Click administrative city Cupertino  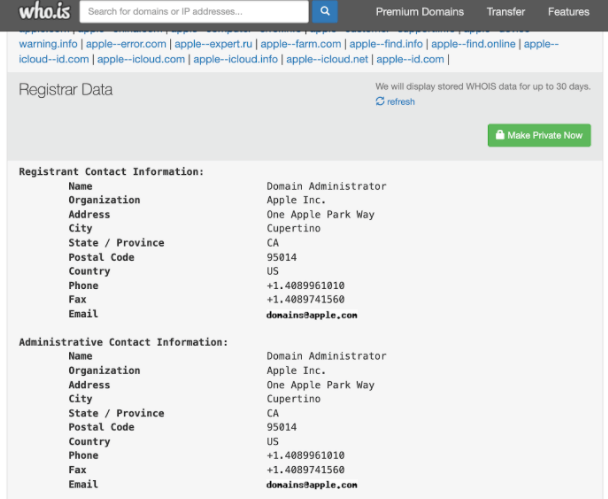294,399
